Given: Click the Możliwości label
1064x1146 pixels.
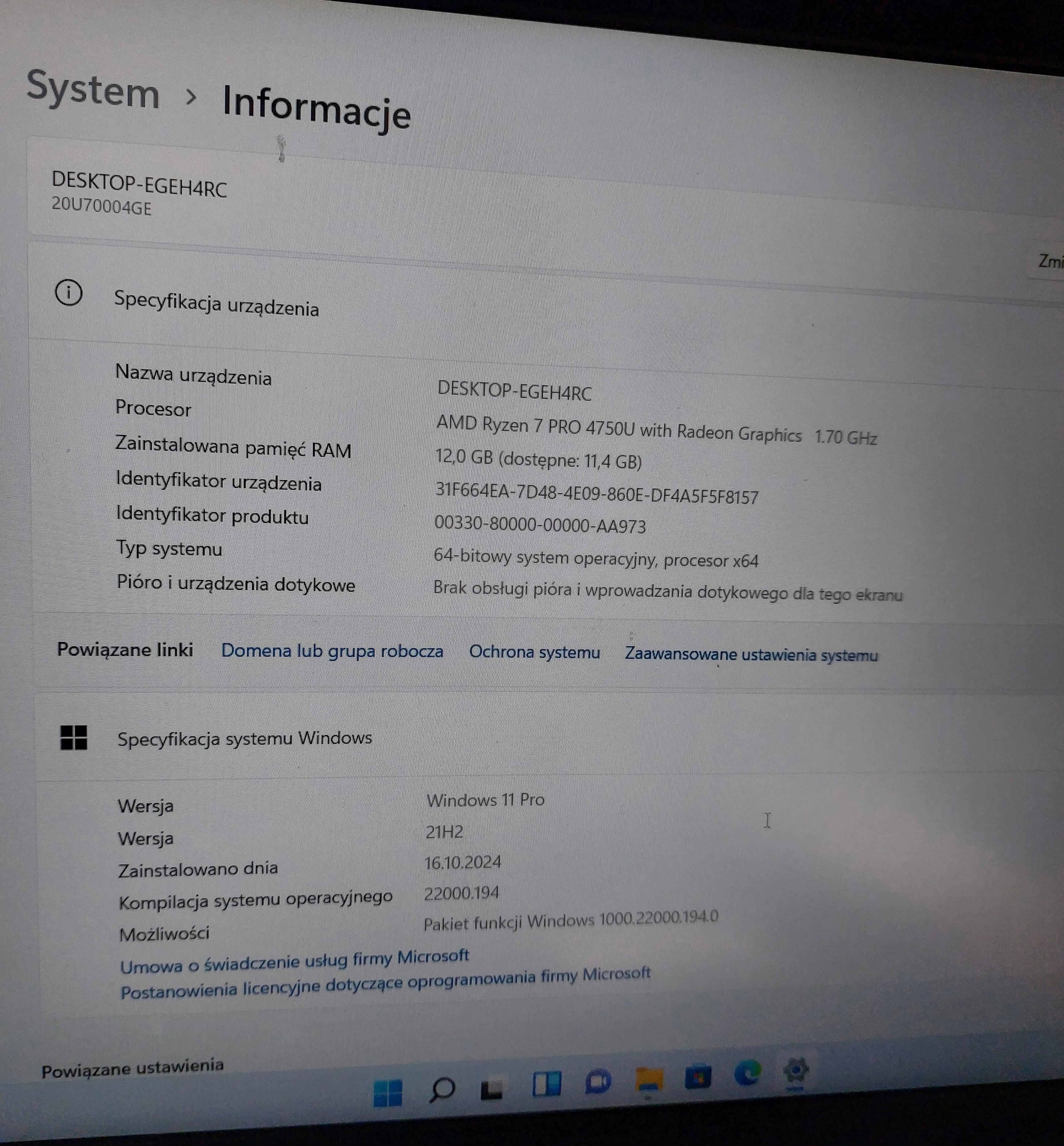Looking at the screenshot, I should point(164,933).
